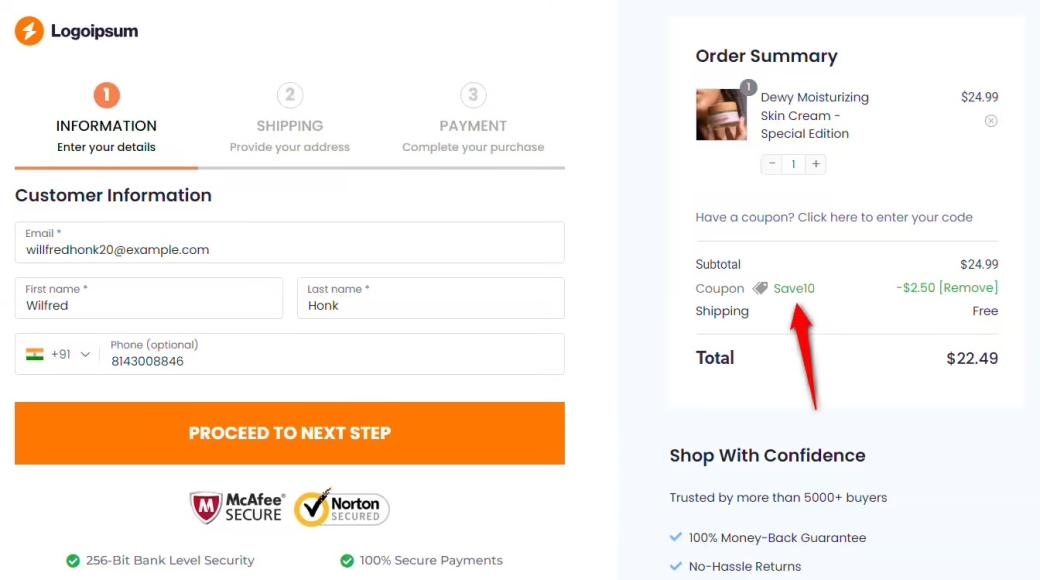This screenshot has width=1040, height=580.
Task: Click the email address input field
Action: (x=289, y=242)
